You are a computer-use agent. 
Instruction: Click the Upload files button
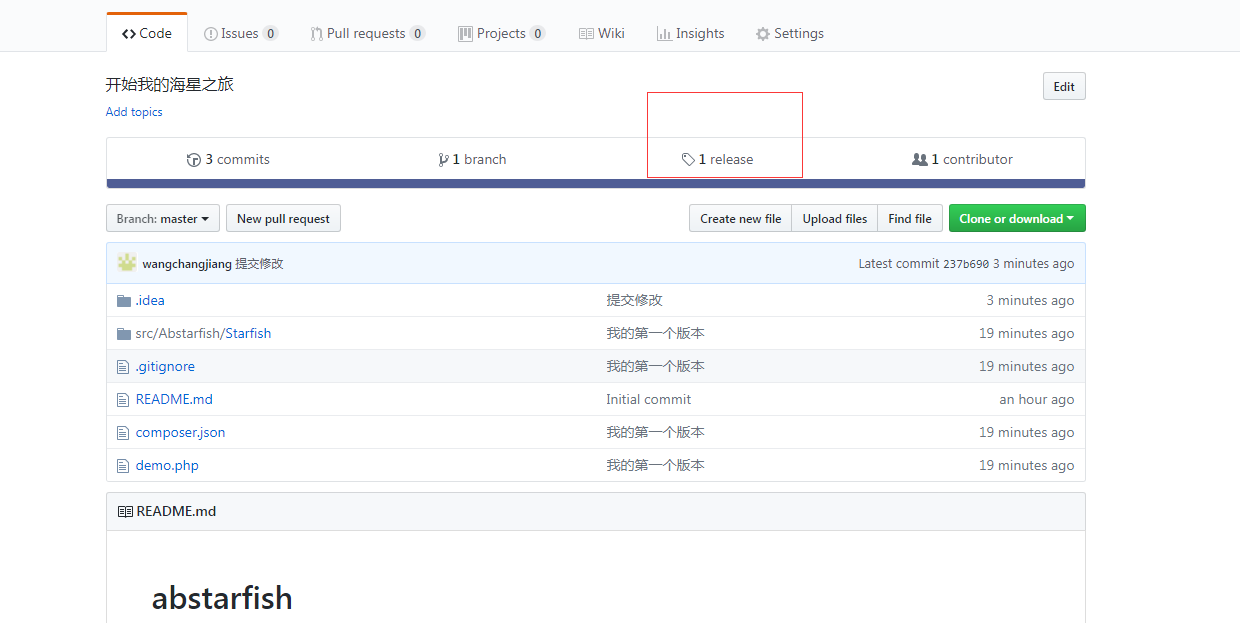click(834, 218)
